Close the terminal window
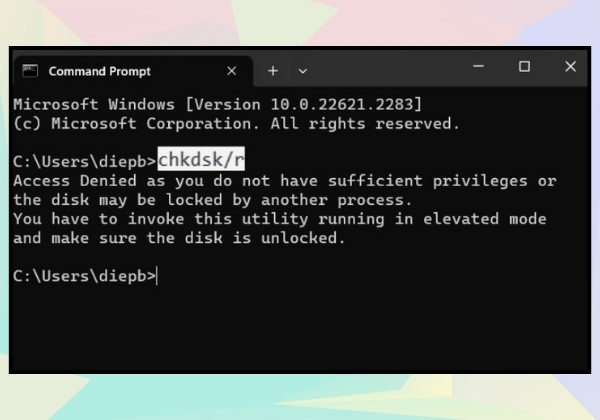This screenshot has width=600, height=420. click(571, 67)
